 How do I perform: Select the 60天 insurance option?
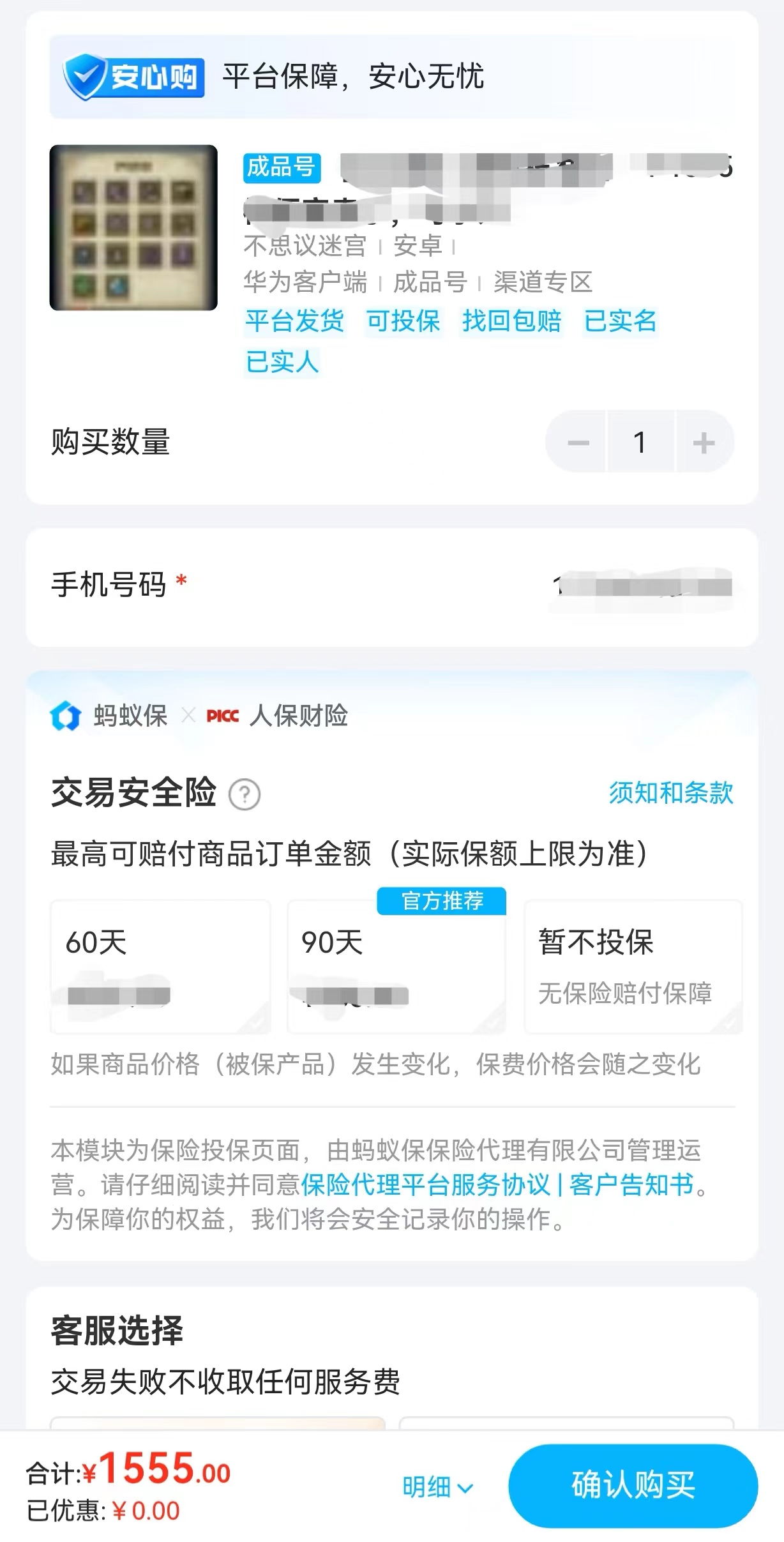tap(161, 965)
